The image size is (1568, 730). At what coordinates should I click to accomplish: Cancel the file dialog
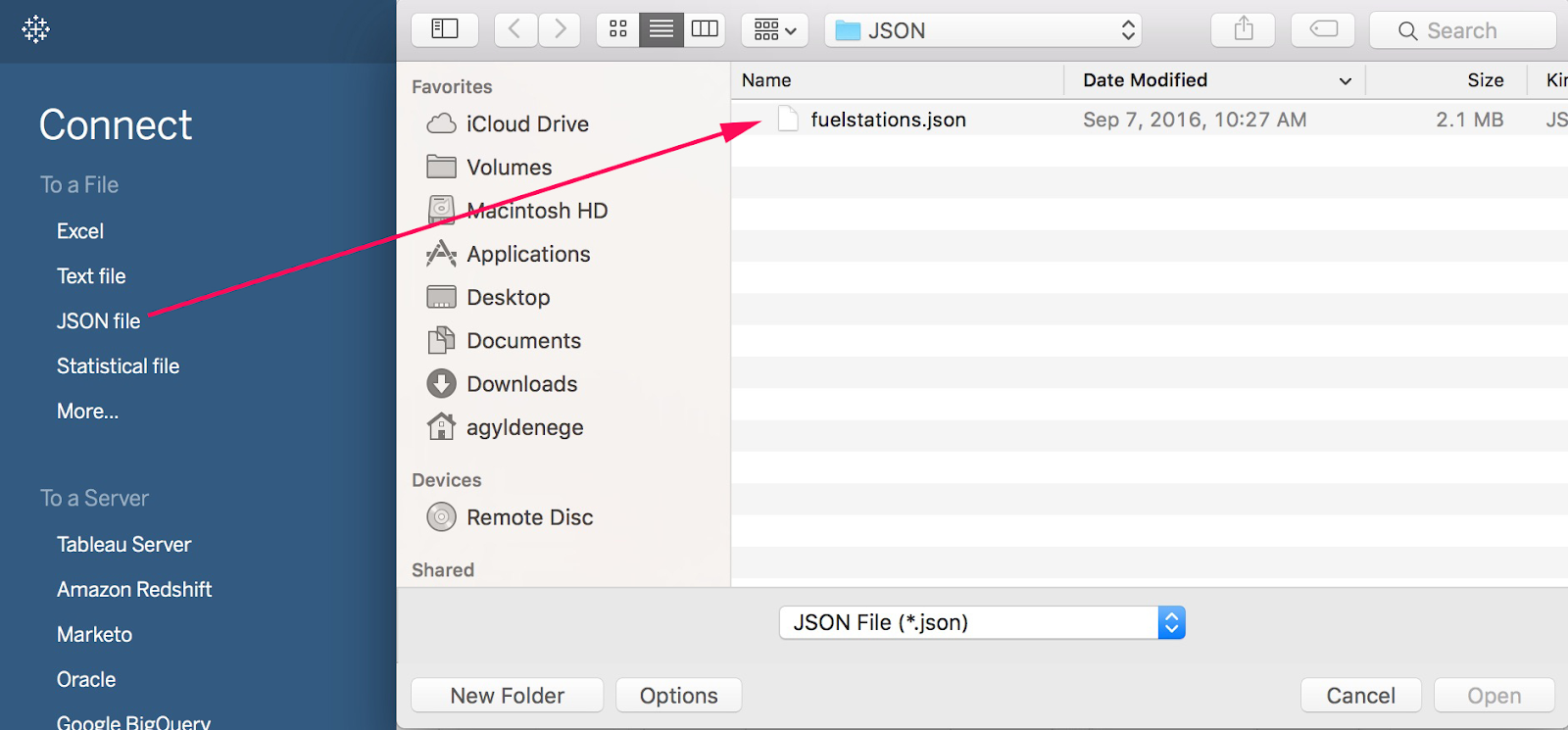click(1360, 696)
